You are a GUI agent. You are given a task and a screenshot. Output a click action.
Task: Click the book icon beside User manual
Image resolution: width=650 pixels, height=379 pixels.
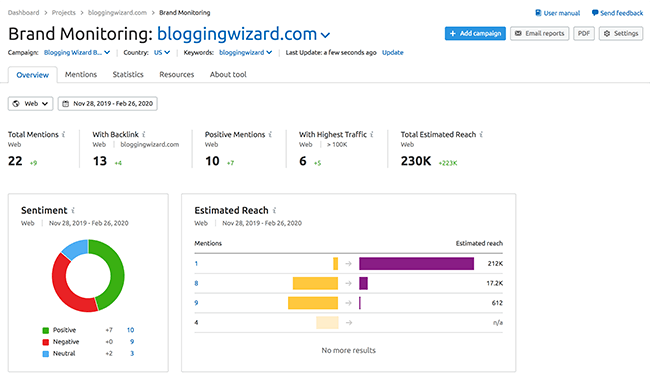pyautogui.click(x=538, y=13)
